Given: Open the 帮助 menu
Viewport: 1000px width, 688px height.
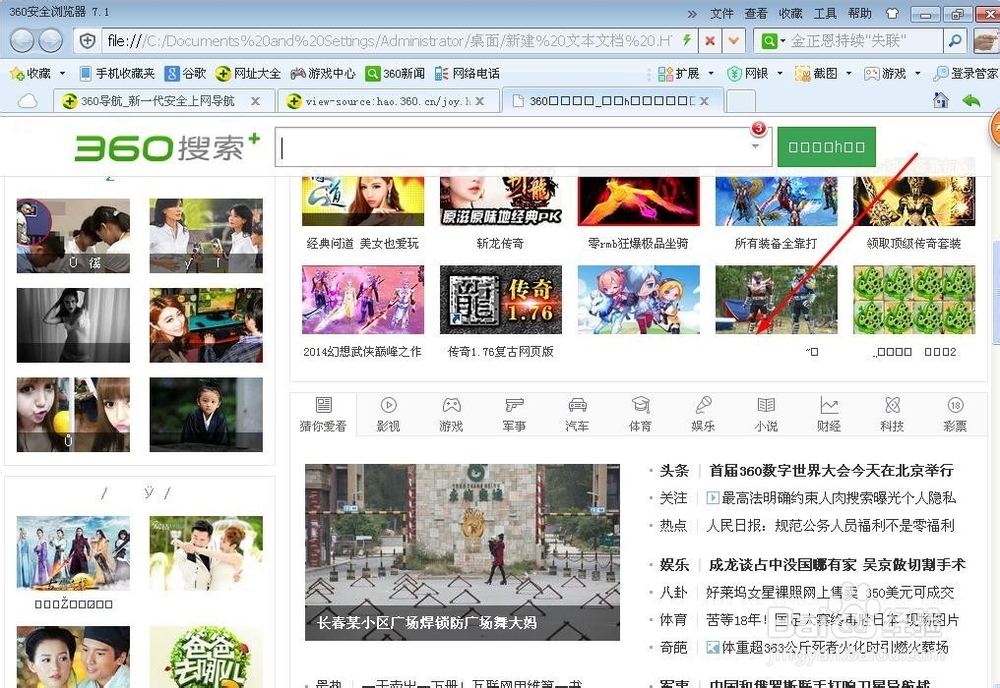Looking at the screenshot, I should click(x=860, y=13).
